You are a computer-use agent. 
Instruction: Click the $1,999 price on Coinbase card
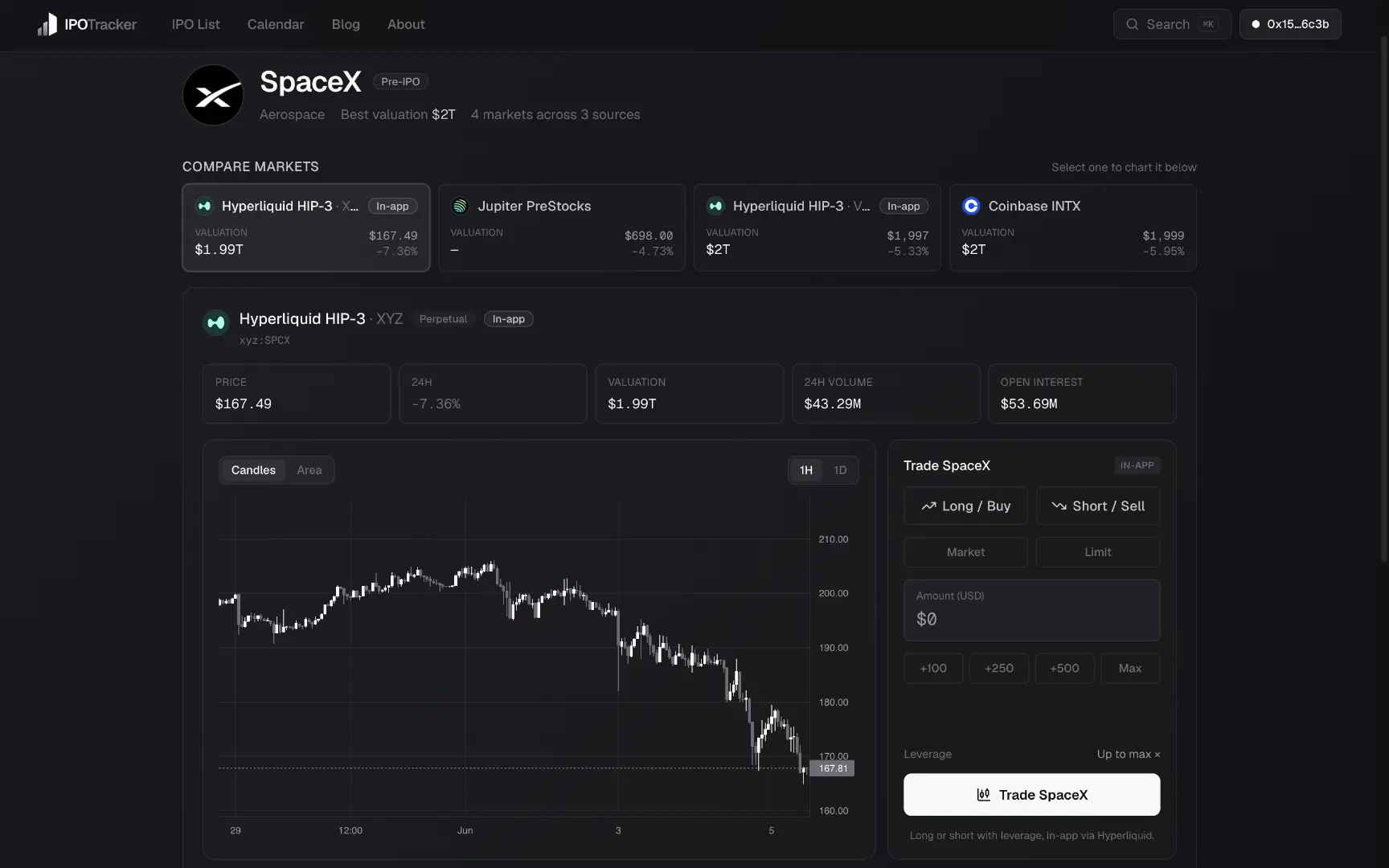(1163, 235)
